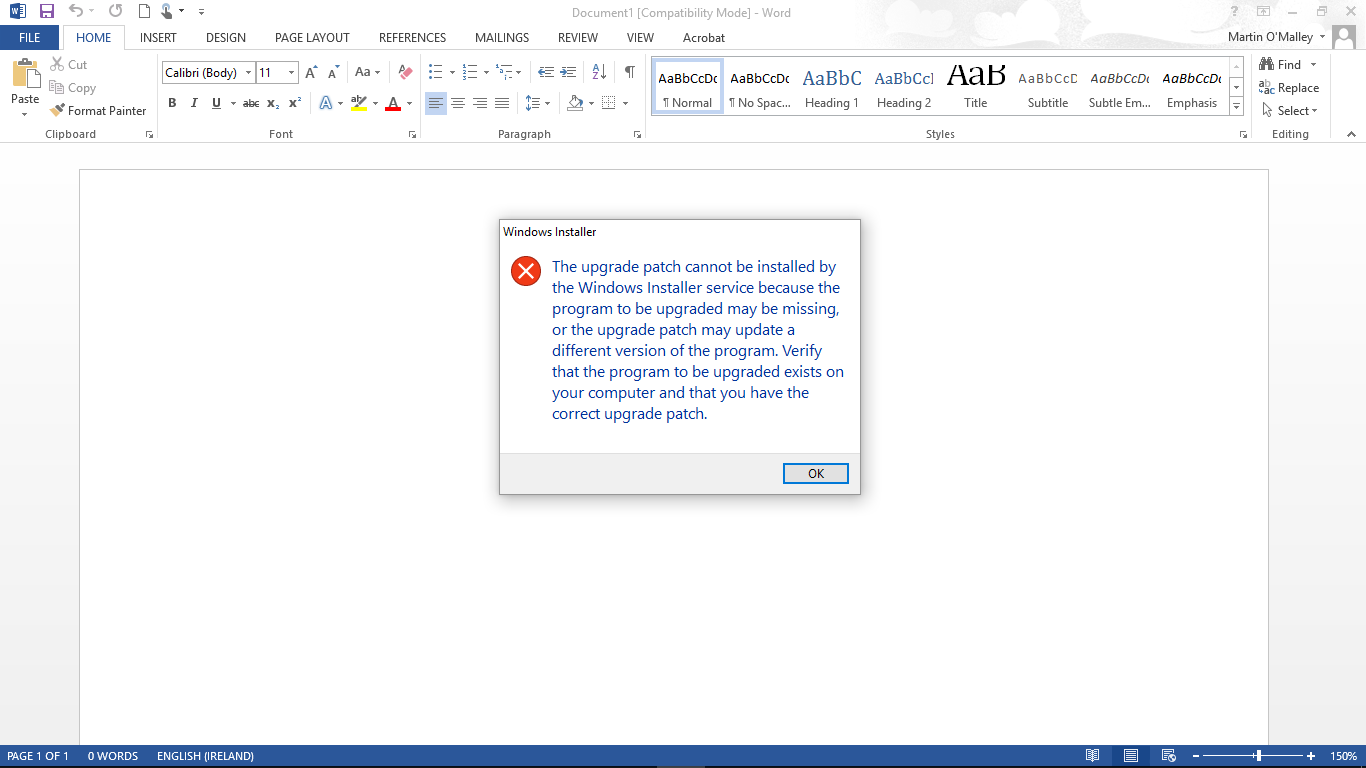Image resolution: width=1366 pixels, height=768 pixels.
Task: Apply the red font color
Action: coord(393,103)
